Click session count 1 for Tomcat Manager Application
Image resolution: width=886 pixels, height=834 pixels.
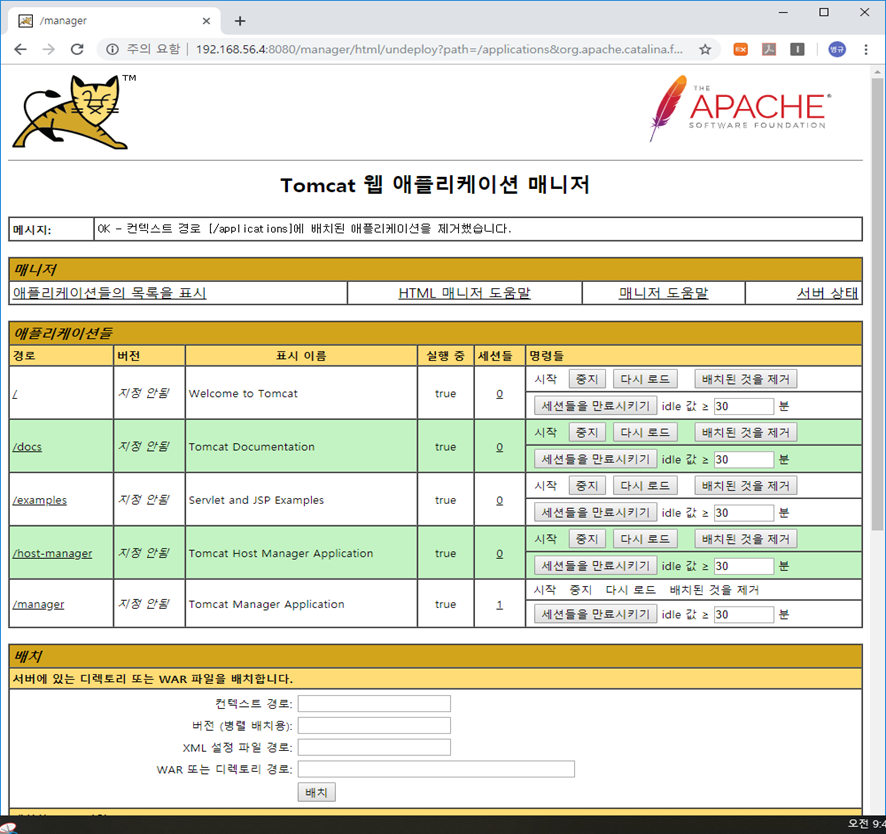[x=500, y=604]
